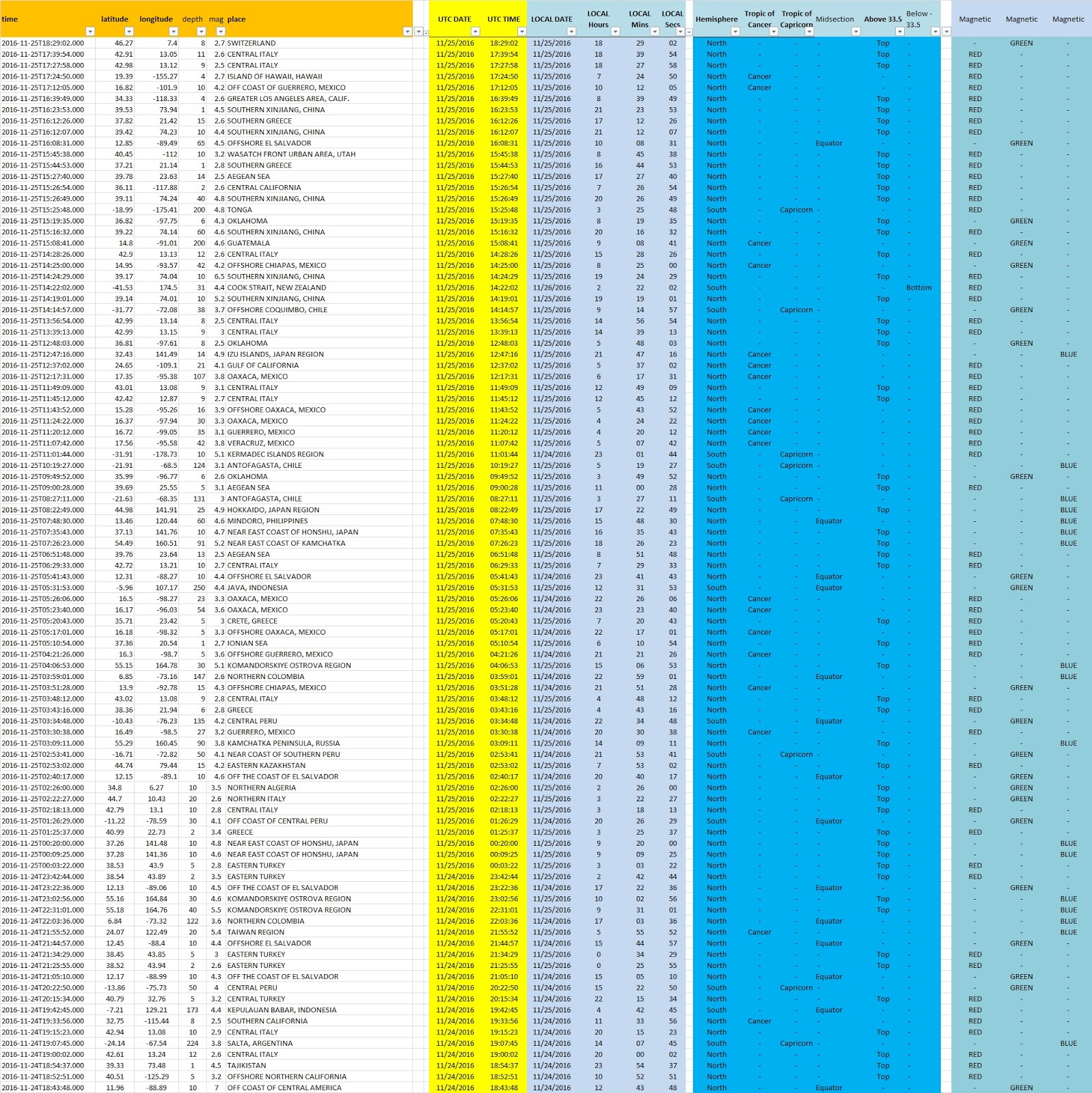This screenshot has width=1092, height=1093.
Task: Select the CRETE, GREECE cell
Action: tap(318, 621)
